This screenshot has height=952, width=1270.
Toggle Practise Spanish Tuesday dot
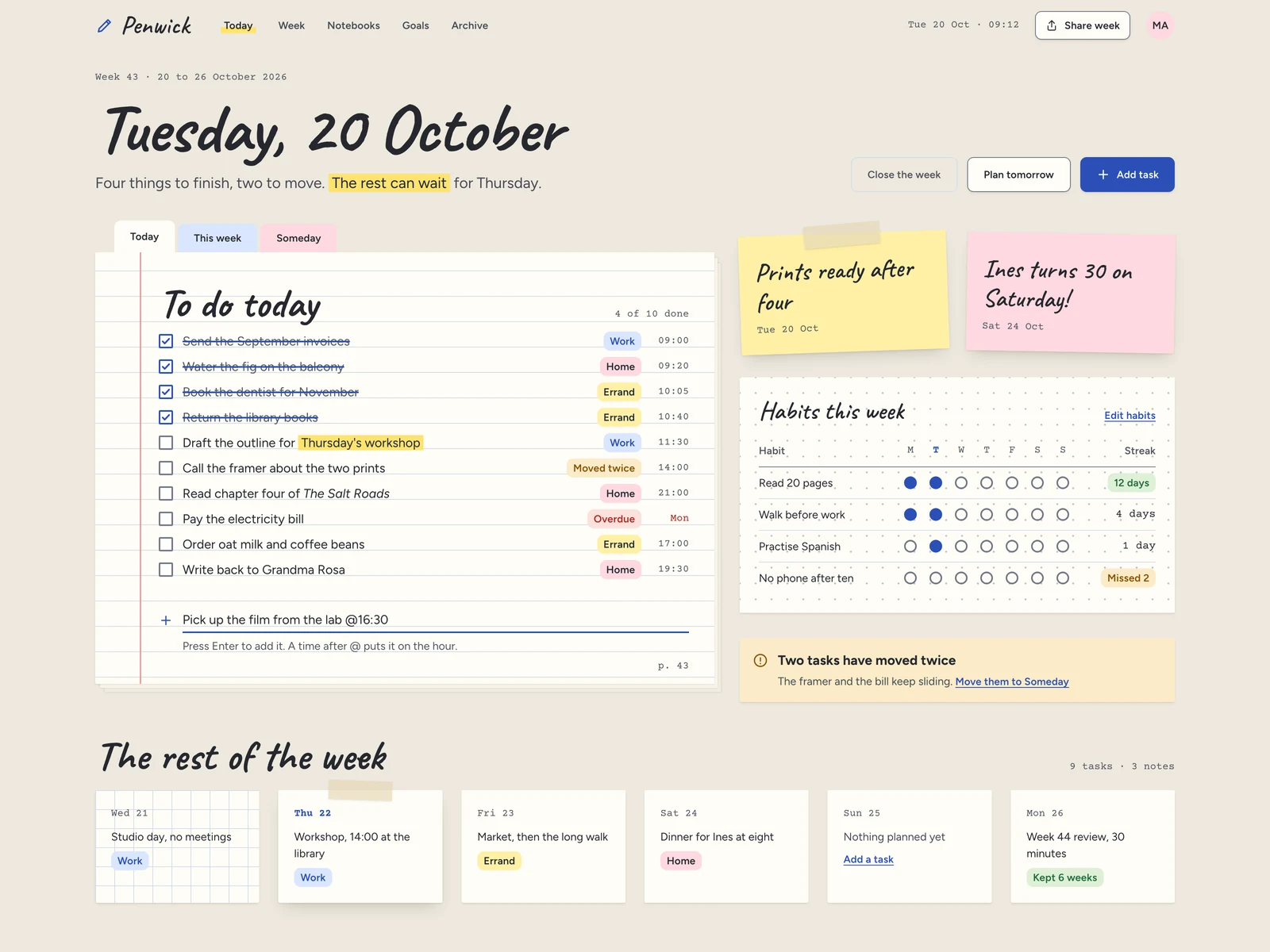tap(936, 546)
